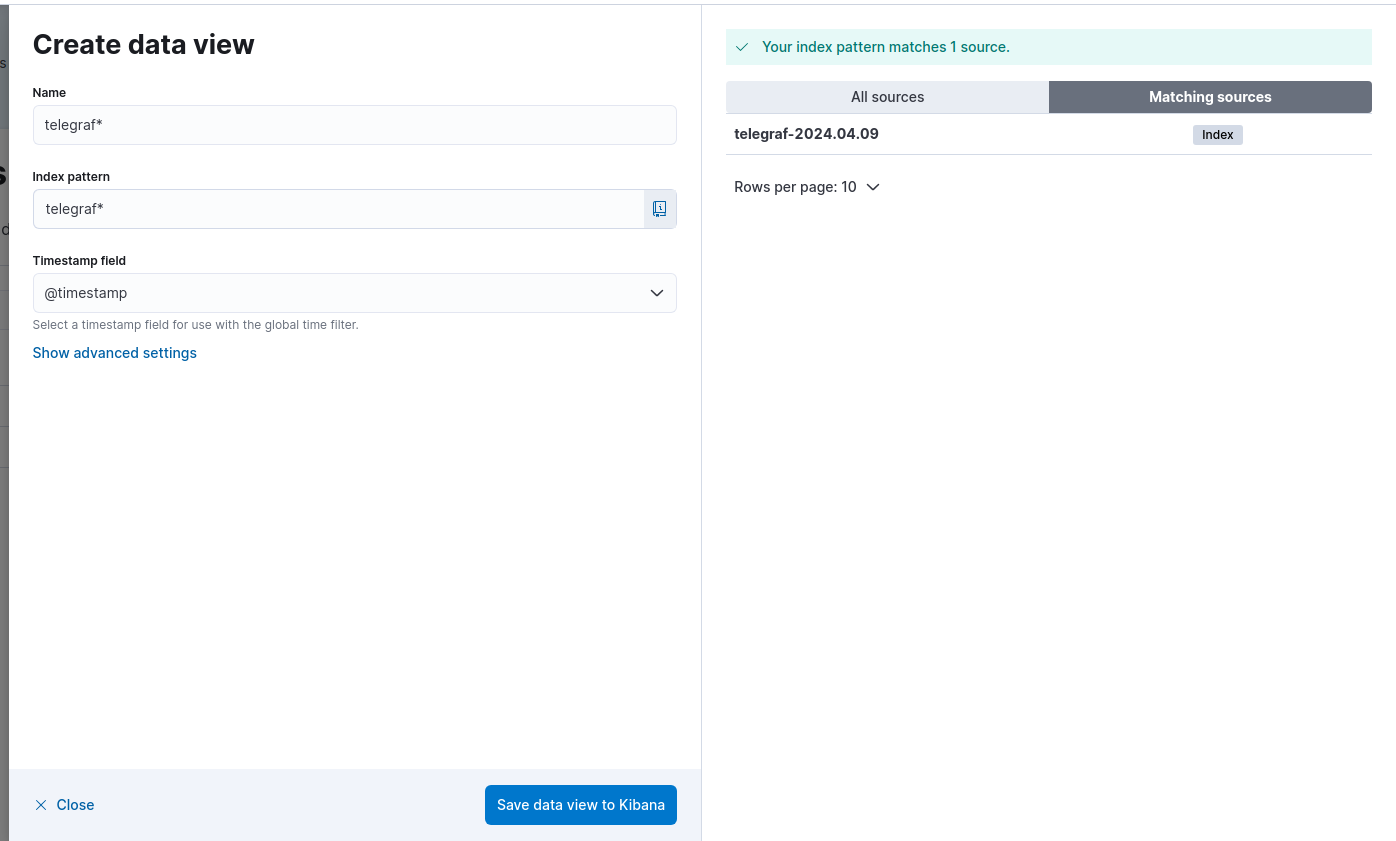Open the @timestamp combo box

click(x=340, y=293)
